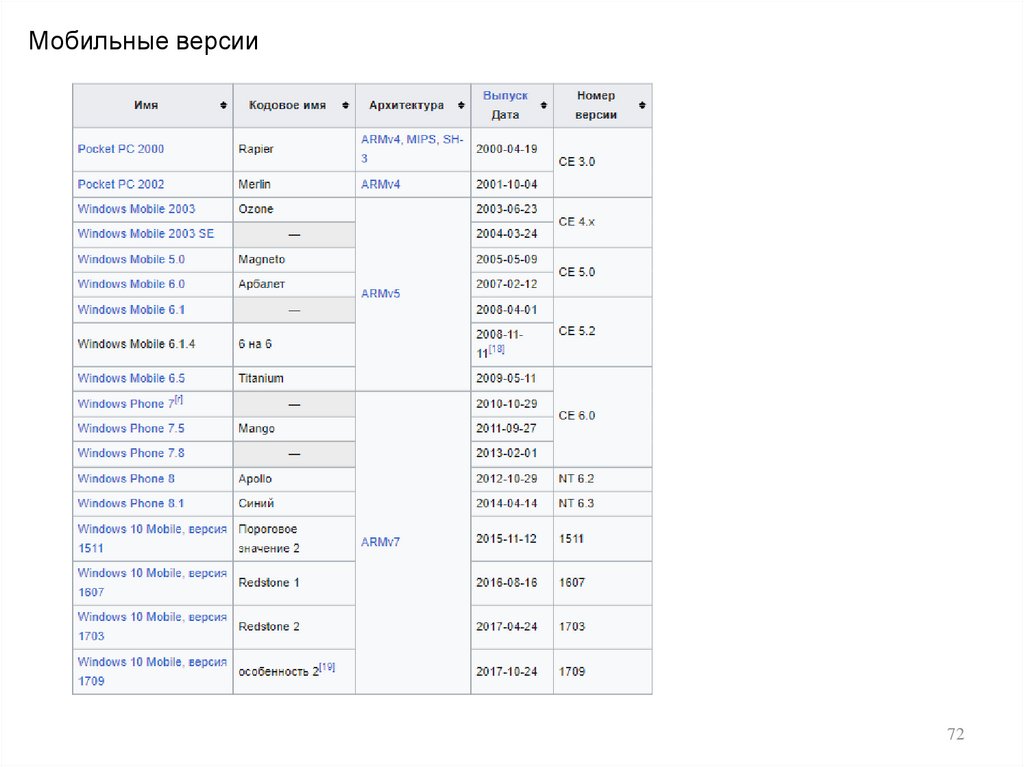Select the date 2012-10-29

[507, 479]
